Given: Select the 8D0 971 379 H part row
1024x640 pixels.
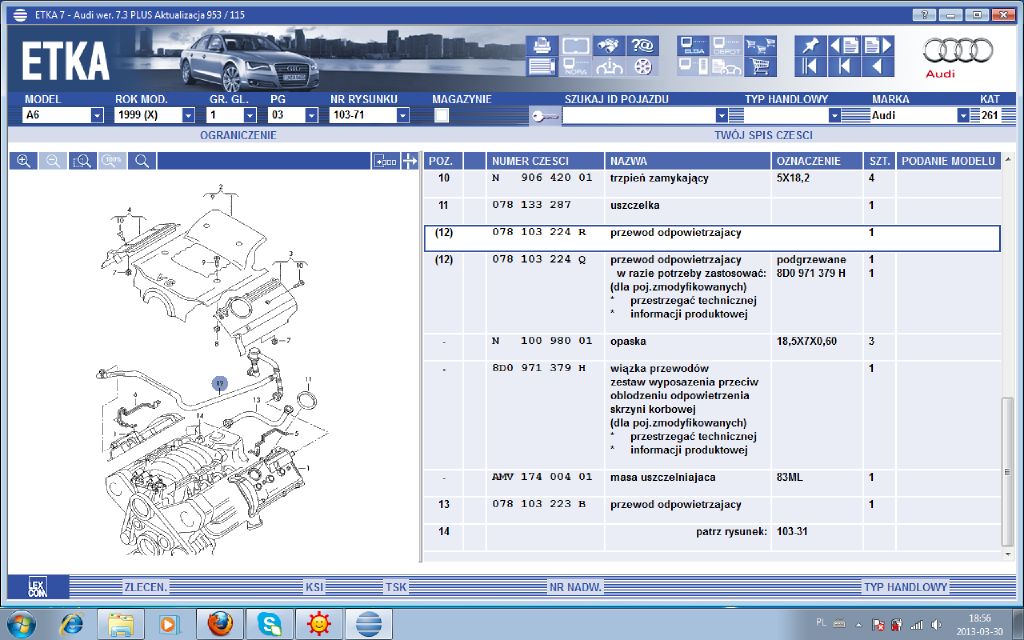Looking at the screenshot, I should pos(712,415).
